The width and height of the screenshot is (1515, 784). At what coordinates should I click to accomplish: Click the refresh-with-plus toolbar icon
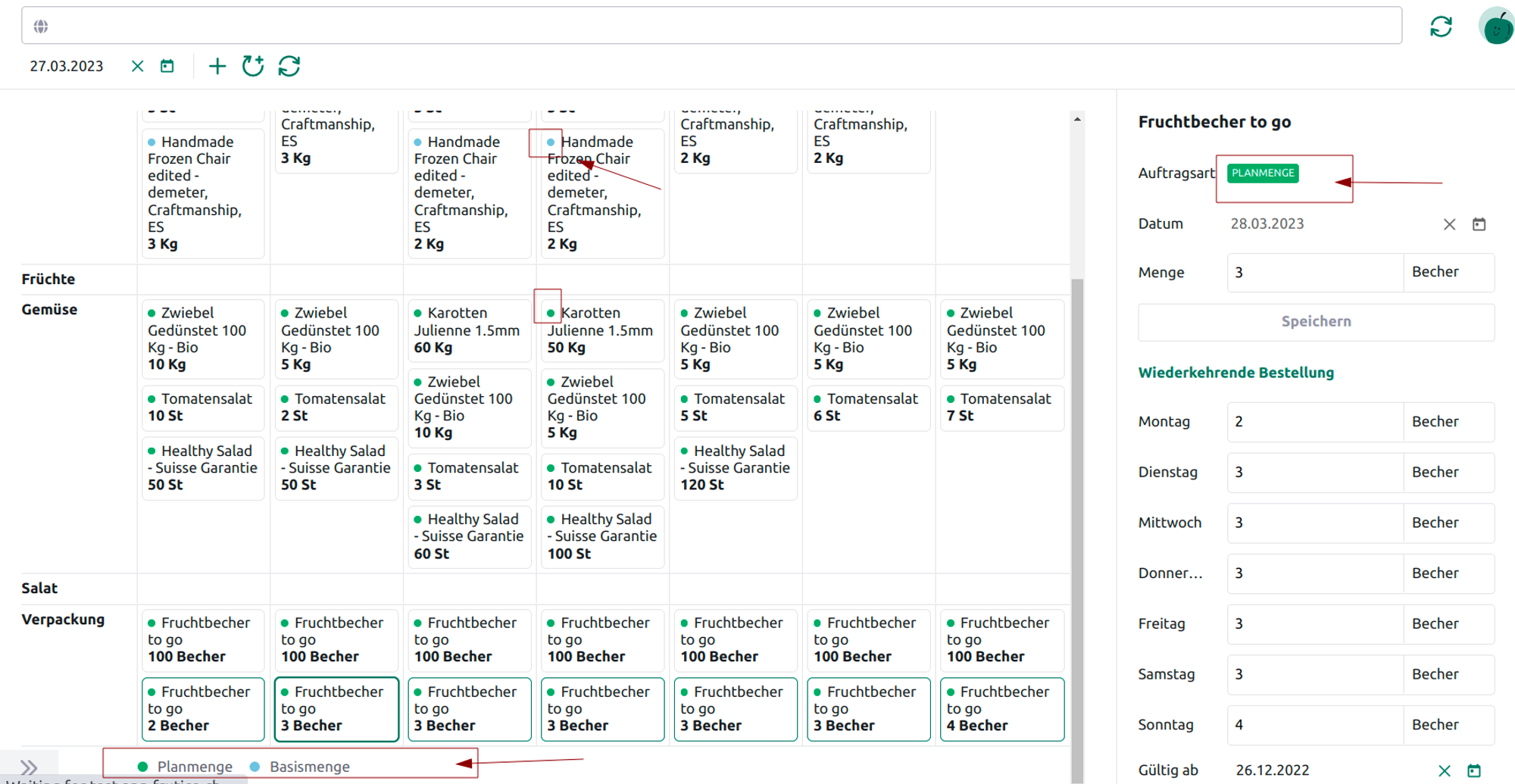253,67
